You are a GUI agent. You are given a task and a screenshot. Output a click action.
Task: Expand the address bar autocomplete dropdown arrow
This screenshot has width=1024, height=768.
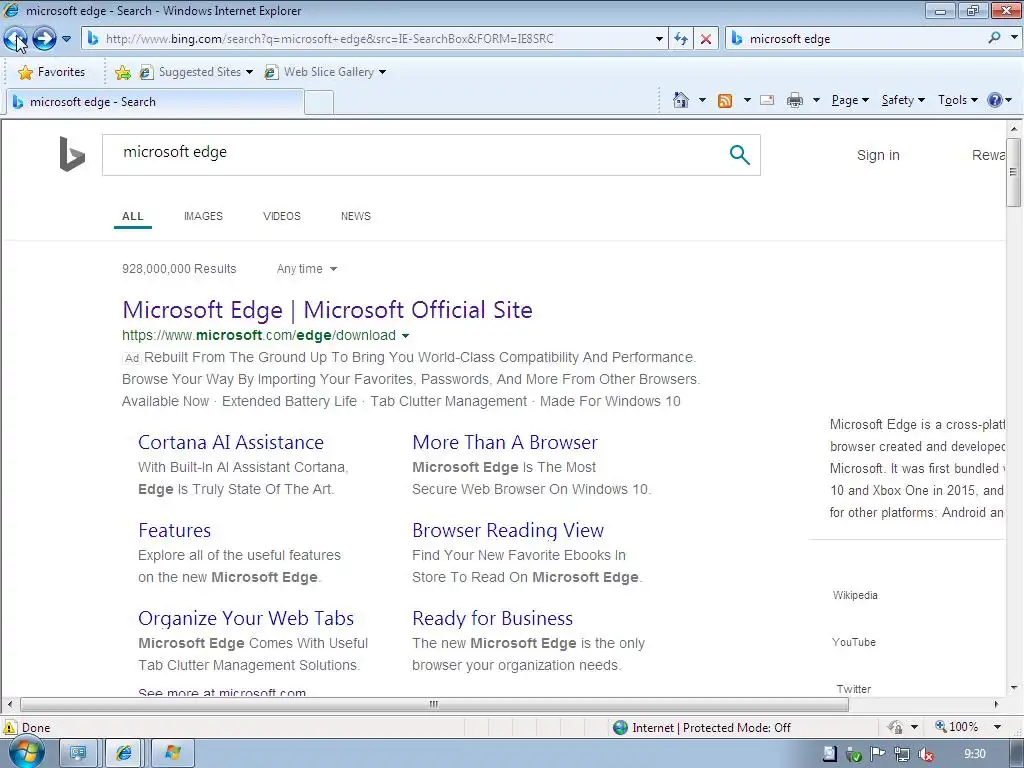click(659, 39)
